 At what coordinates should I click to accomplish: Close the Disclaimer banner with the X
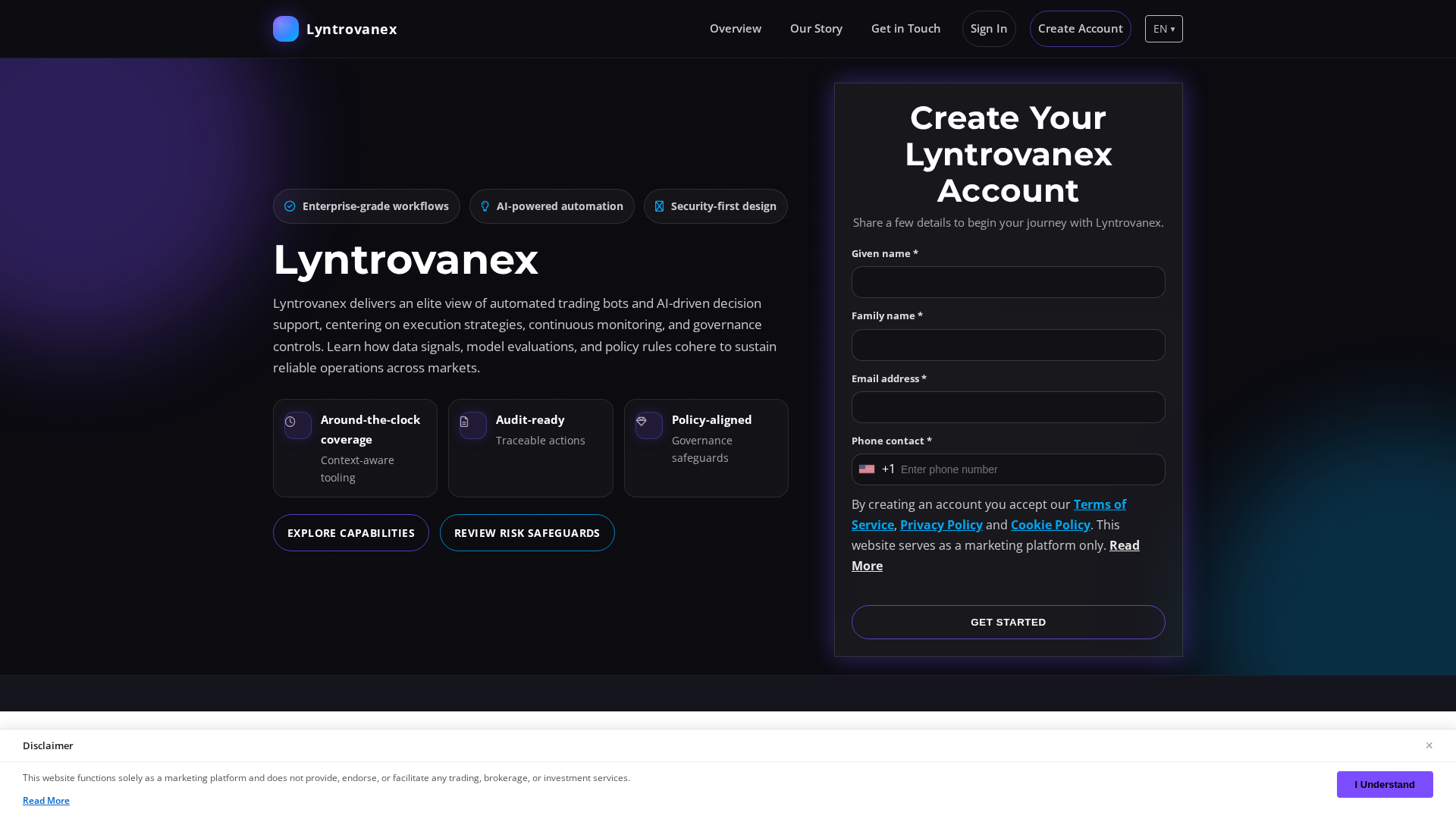tap(1429, 745)
